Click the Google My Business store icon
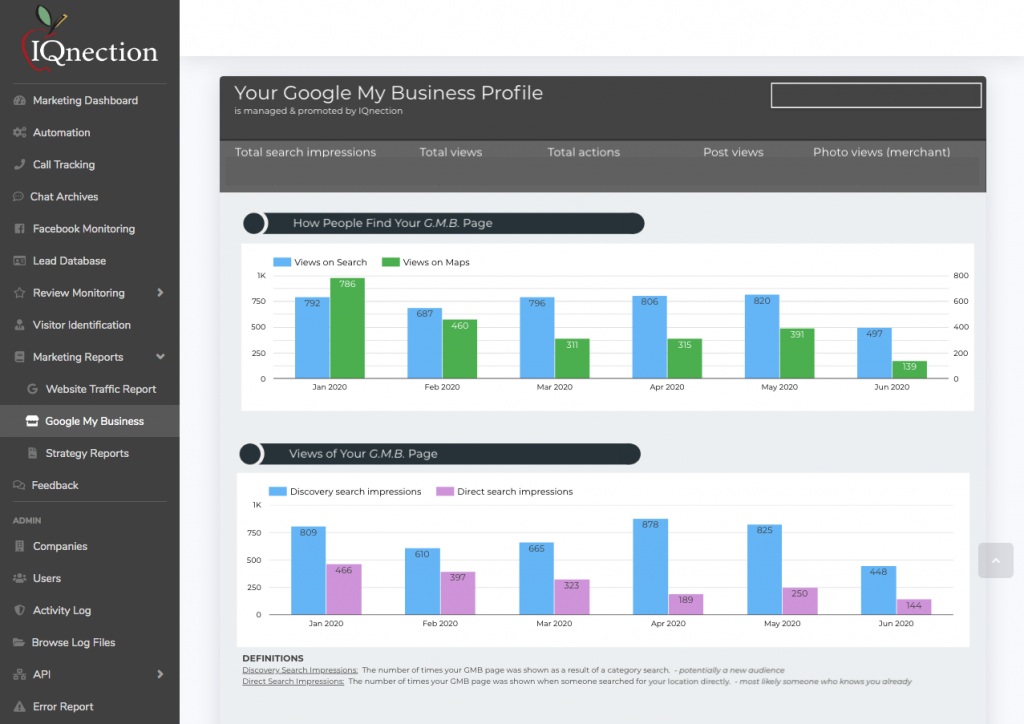 coord(32,421)
